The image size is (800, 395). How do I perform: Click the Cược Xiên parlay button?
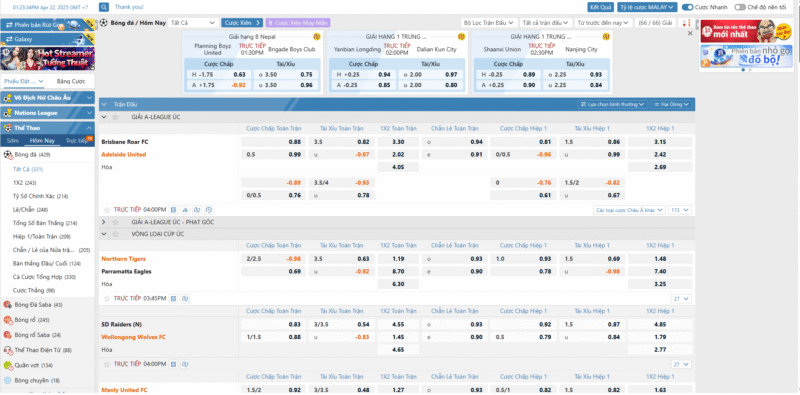coord(242,23)
